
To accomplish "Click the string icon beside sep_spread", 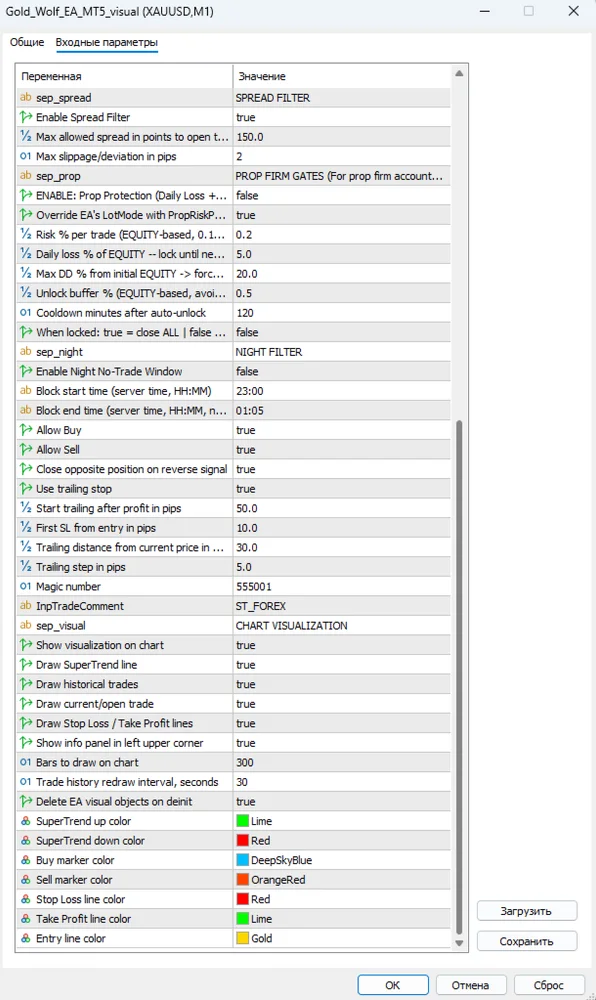I will (25, 98).
